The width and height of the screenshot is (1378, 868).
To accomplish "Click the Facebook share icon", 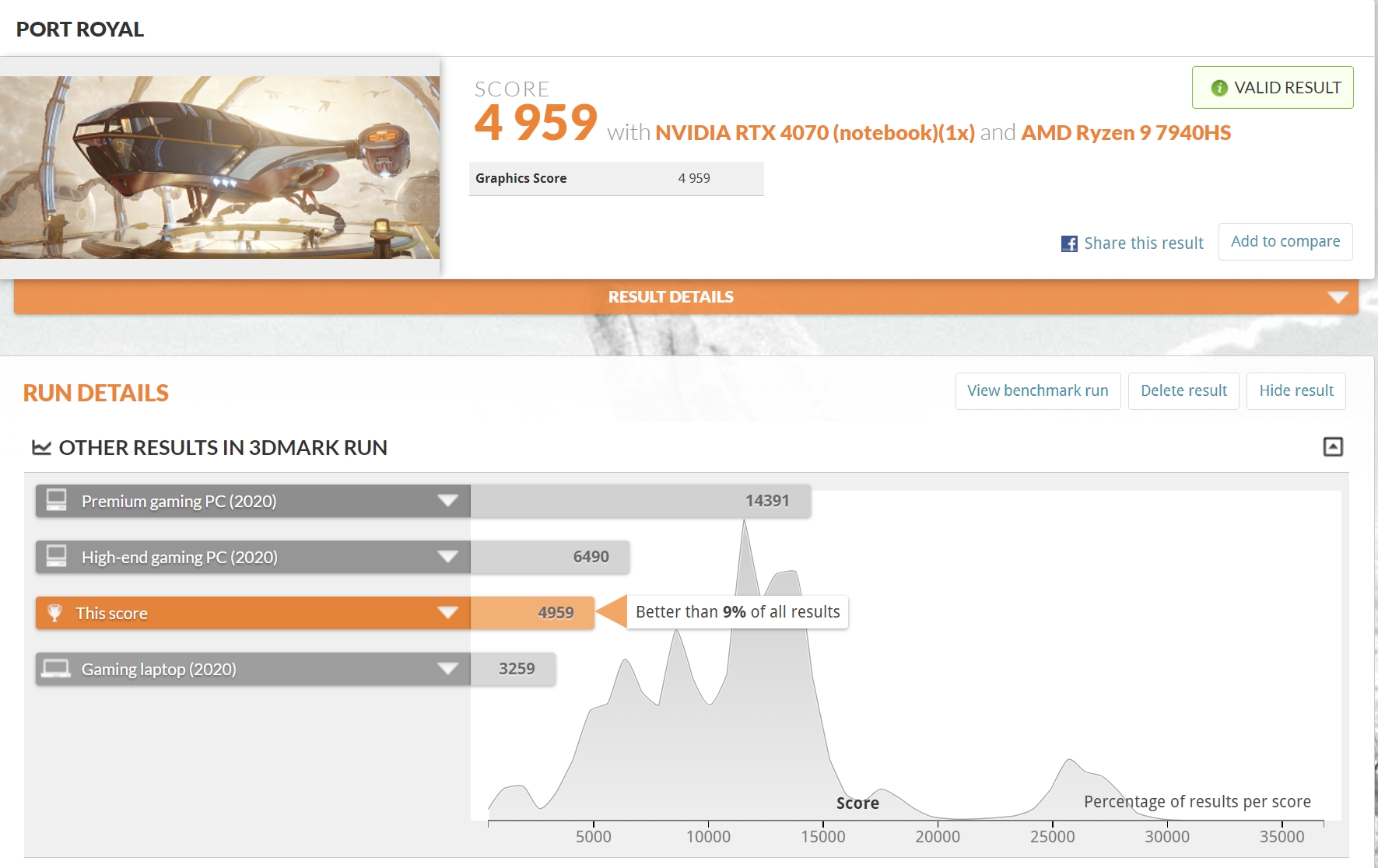I will coord(1069,243).
